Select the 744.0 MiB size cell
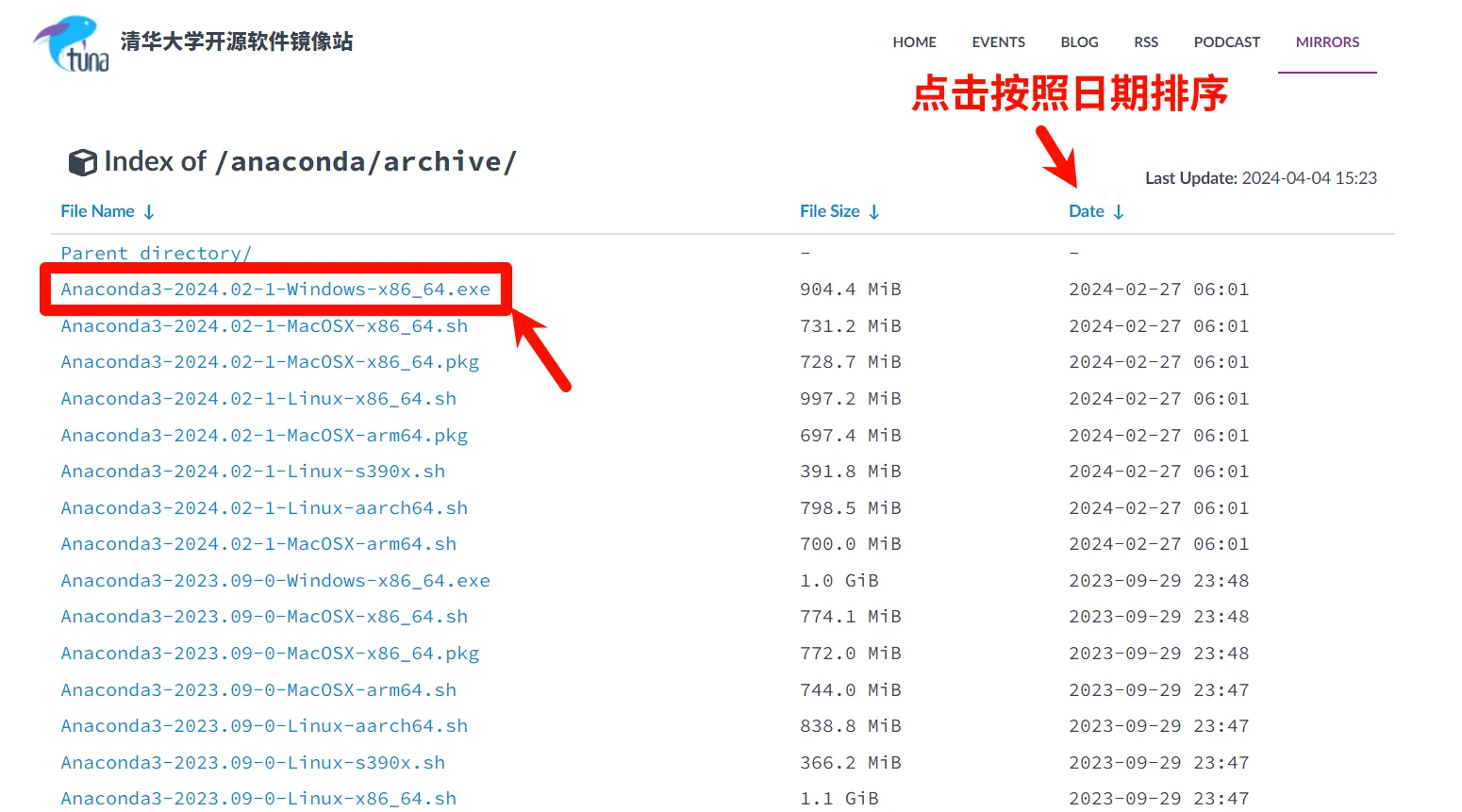 (851, 690)
